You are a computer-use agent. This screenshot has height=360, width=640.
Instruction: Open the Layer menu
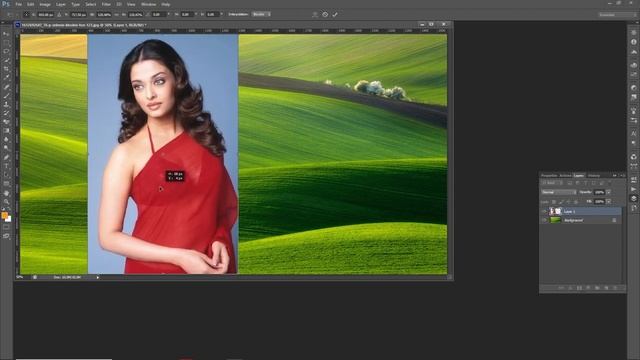point(60,4)
